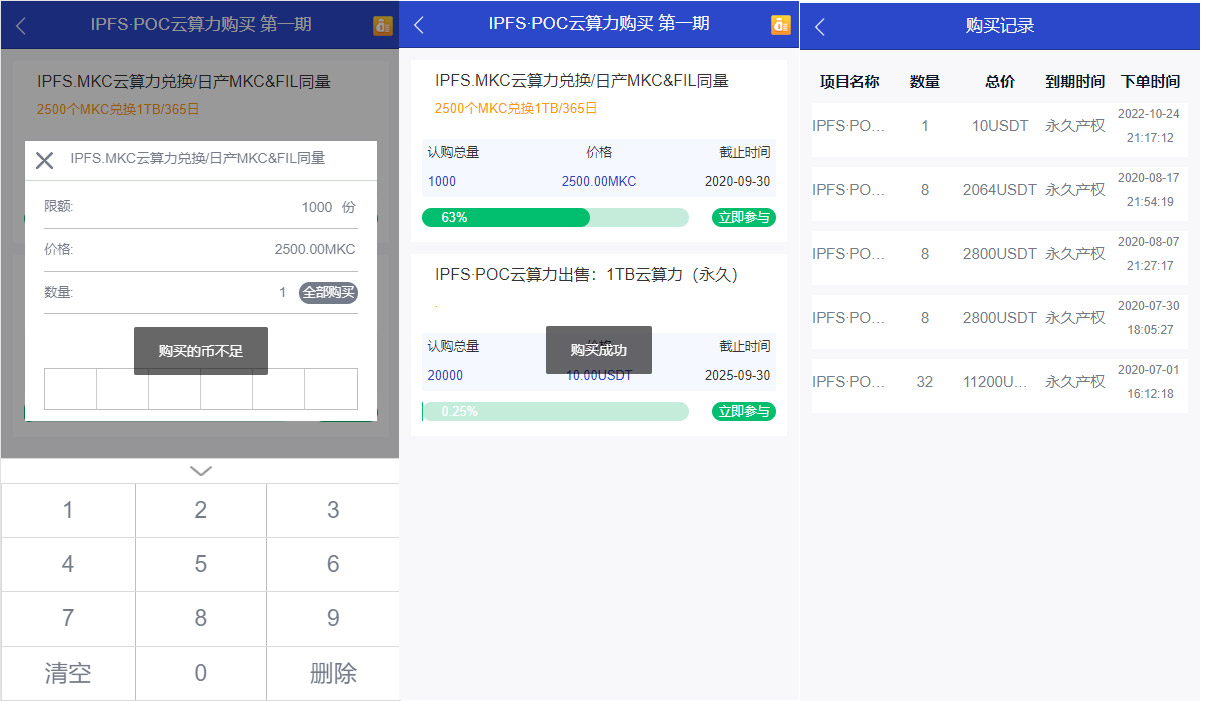The height and width of the screenshot is (701, 1207).
Task: Click the 0.25% subscription progress bar
Action: [x=555, y=411]
